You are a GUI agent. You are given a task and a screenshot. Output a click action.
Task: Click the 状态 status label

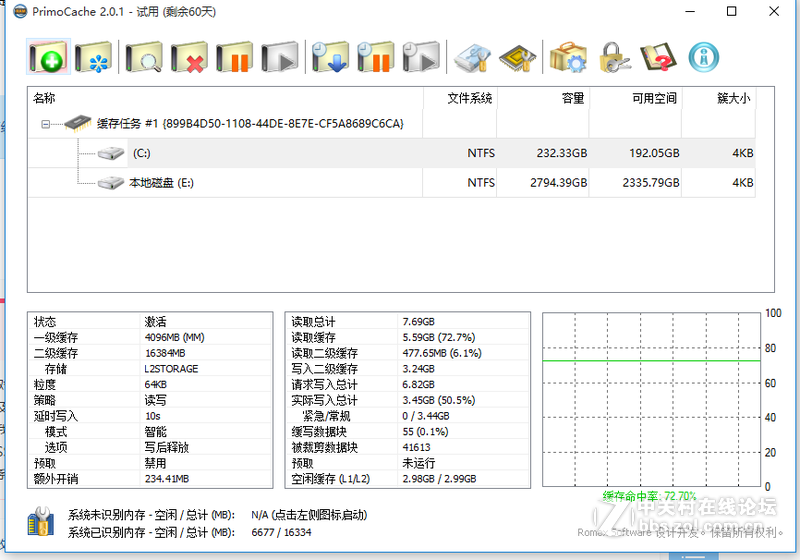coord(45,321)
